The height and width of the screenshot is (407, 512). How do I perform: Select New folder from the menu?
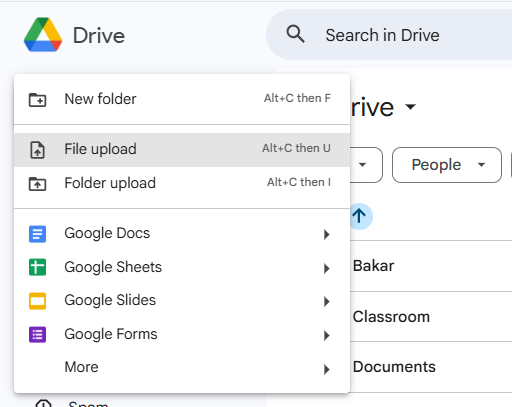pos(182,99)
